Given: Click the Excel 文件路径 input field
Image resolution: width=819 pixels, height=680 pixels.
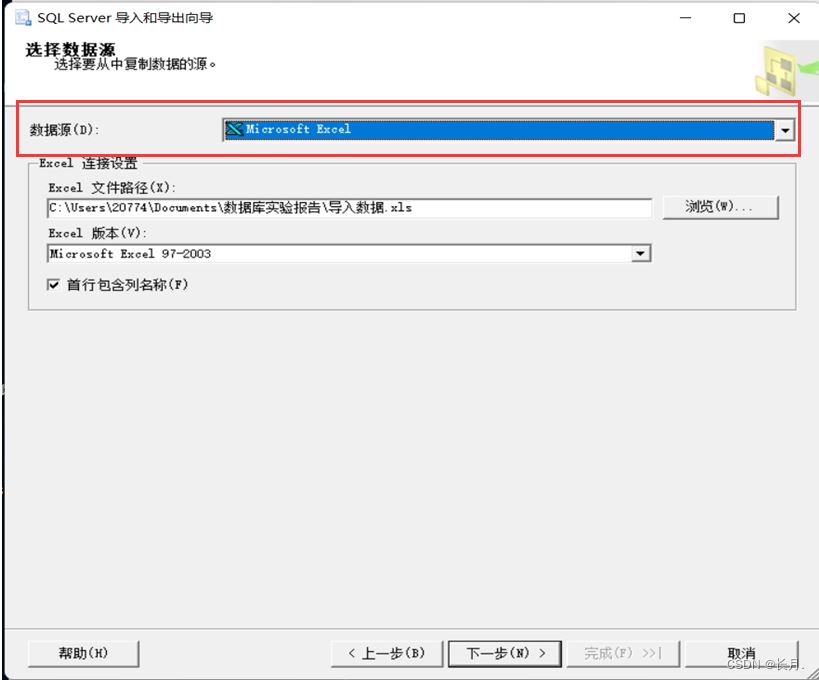Looking at the screenshot, I should pyautogui.click(x=349, y=208).
